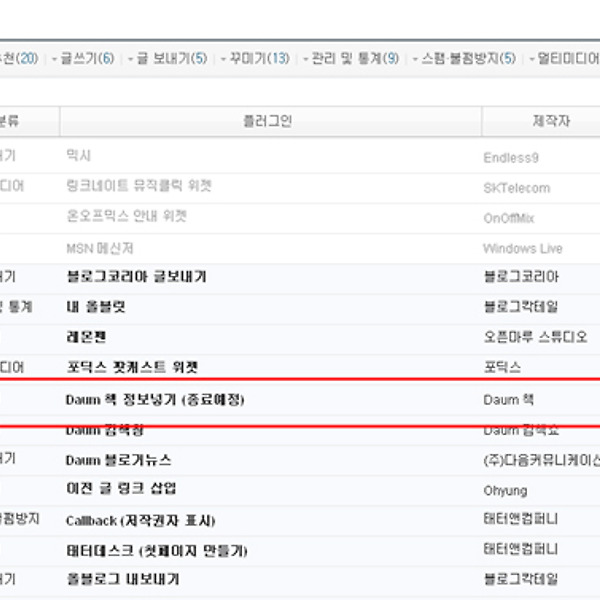Select the 링크네이트 뮤직클릭 위젯 plugin
The width and height of the screenshot is (600, 600).
(139, 187)
